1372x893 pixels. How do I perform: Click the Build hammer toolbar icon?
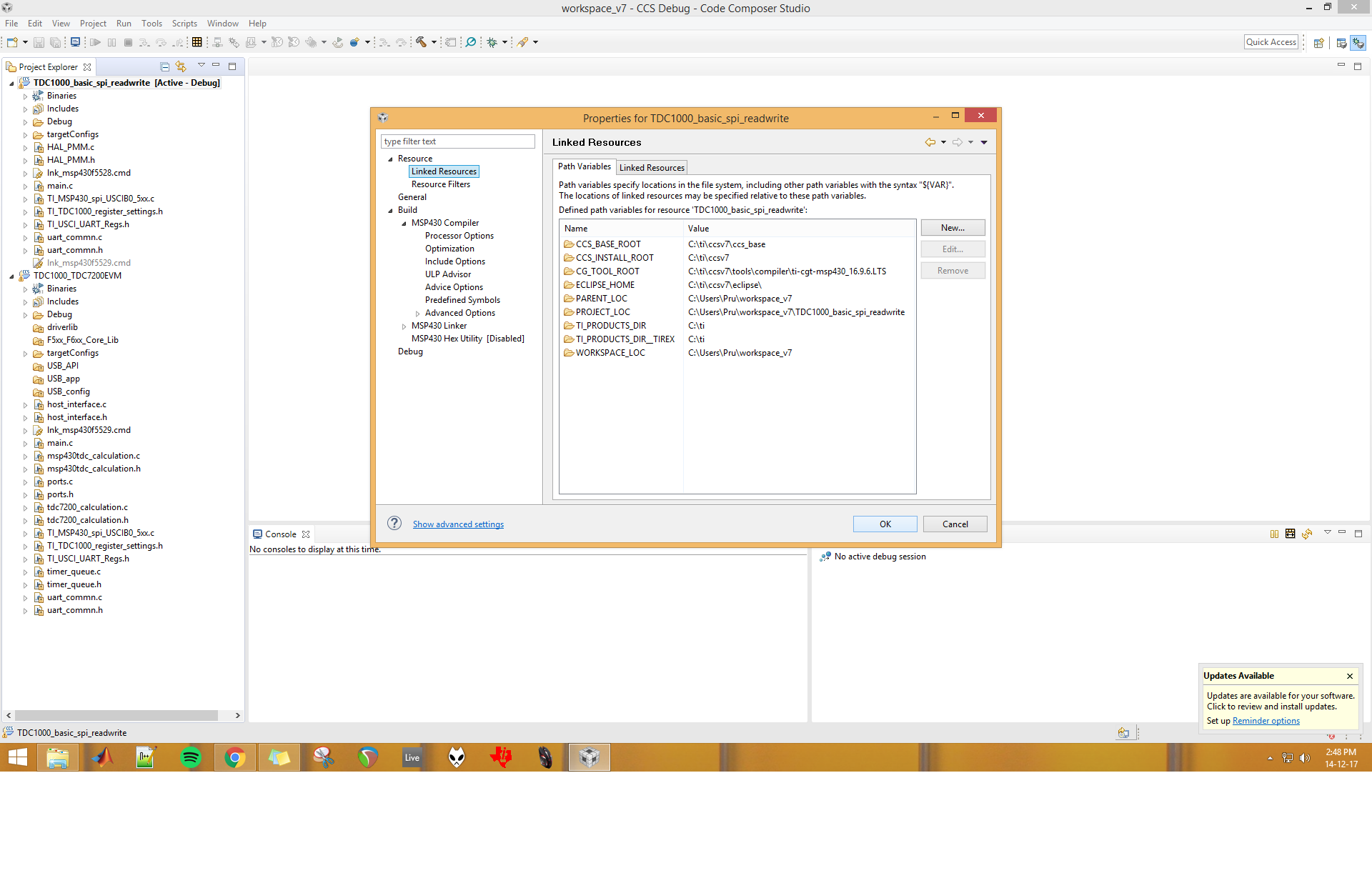(x=422, y=42)
